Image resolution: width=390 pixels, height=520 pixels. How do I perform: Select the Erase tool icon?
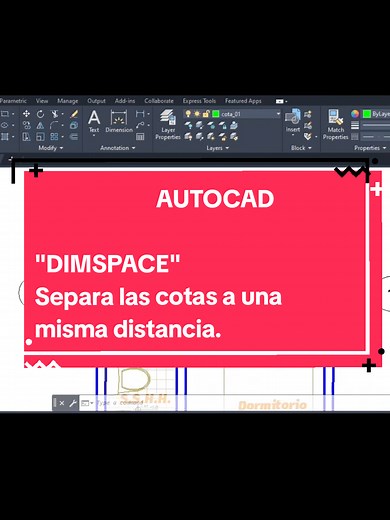pos(74,114)
